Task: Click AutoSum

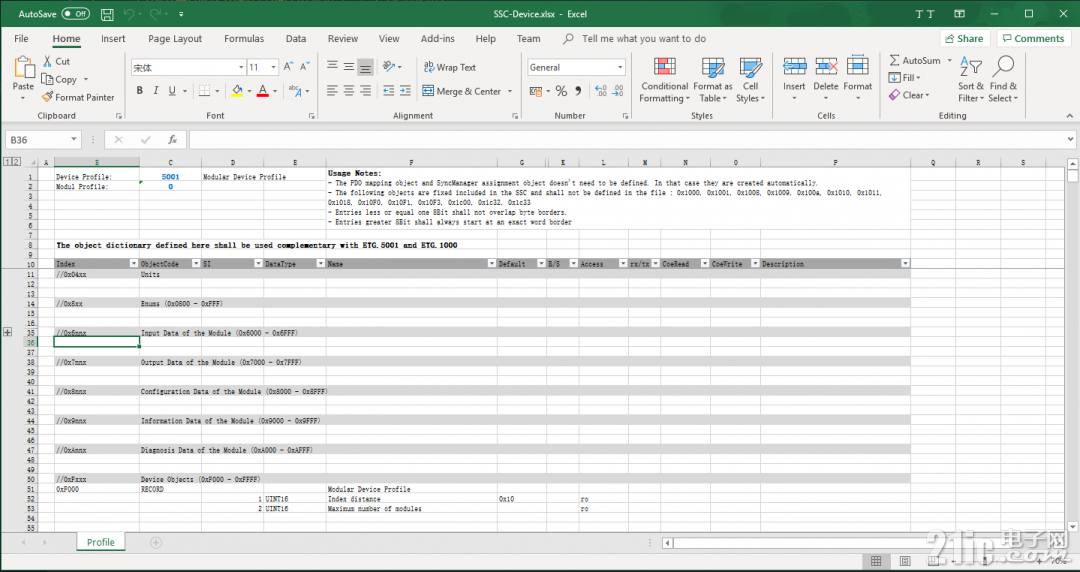Action: click(x=915, y=61)
